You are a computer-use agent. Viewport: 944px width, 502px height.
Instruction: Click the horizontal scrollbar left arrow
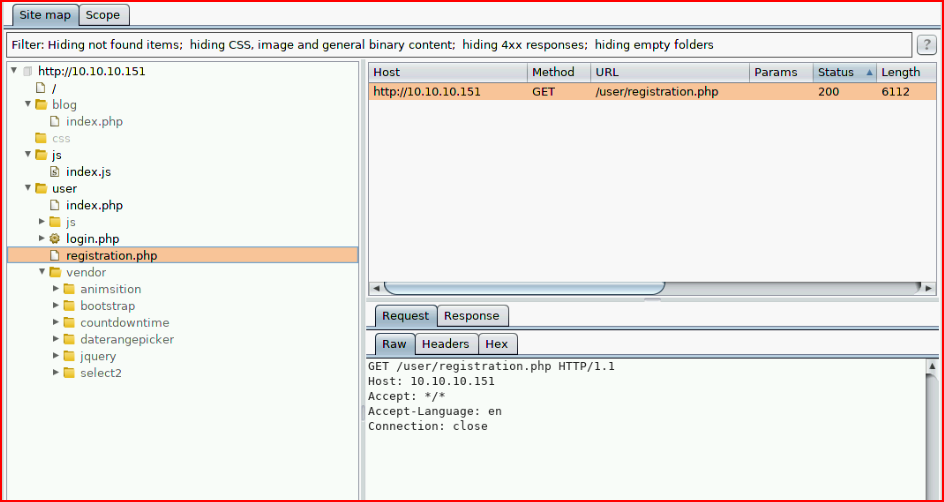coord(376,288)
